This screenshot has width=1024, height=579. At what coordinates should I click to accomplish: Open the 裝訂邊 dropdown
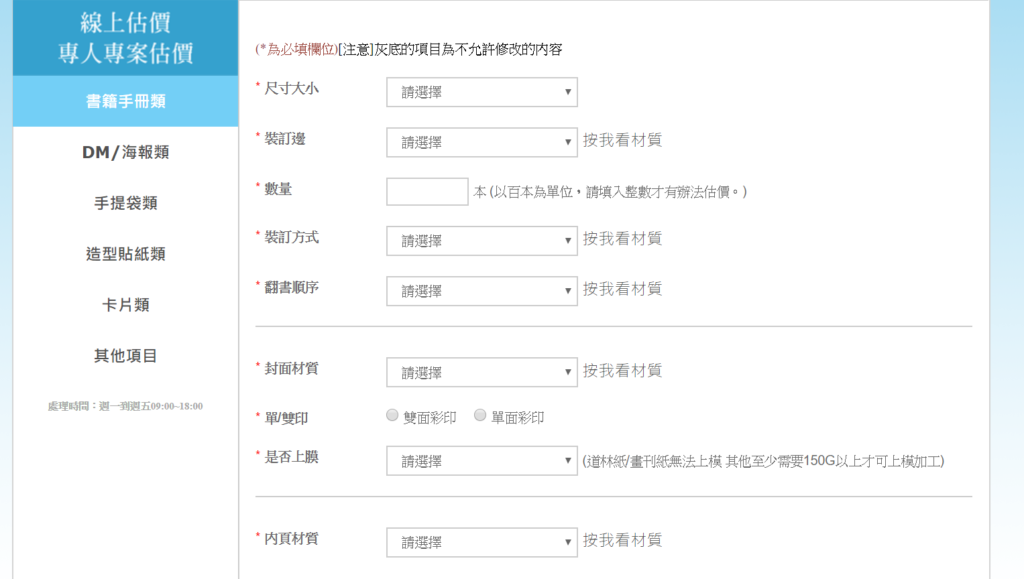click(481, 141)
